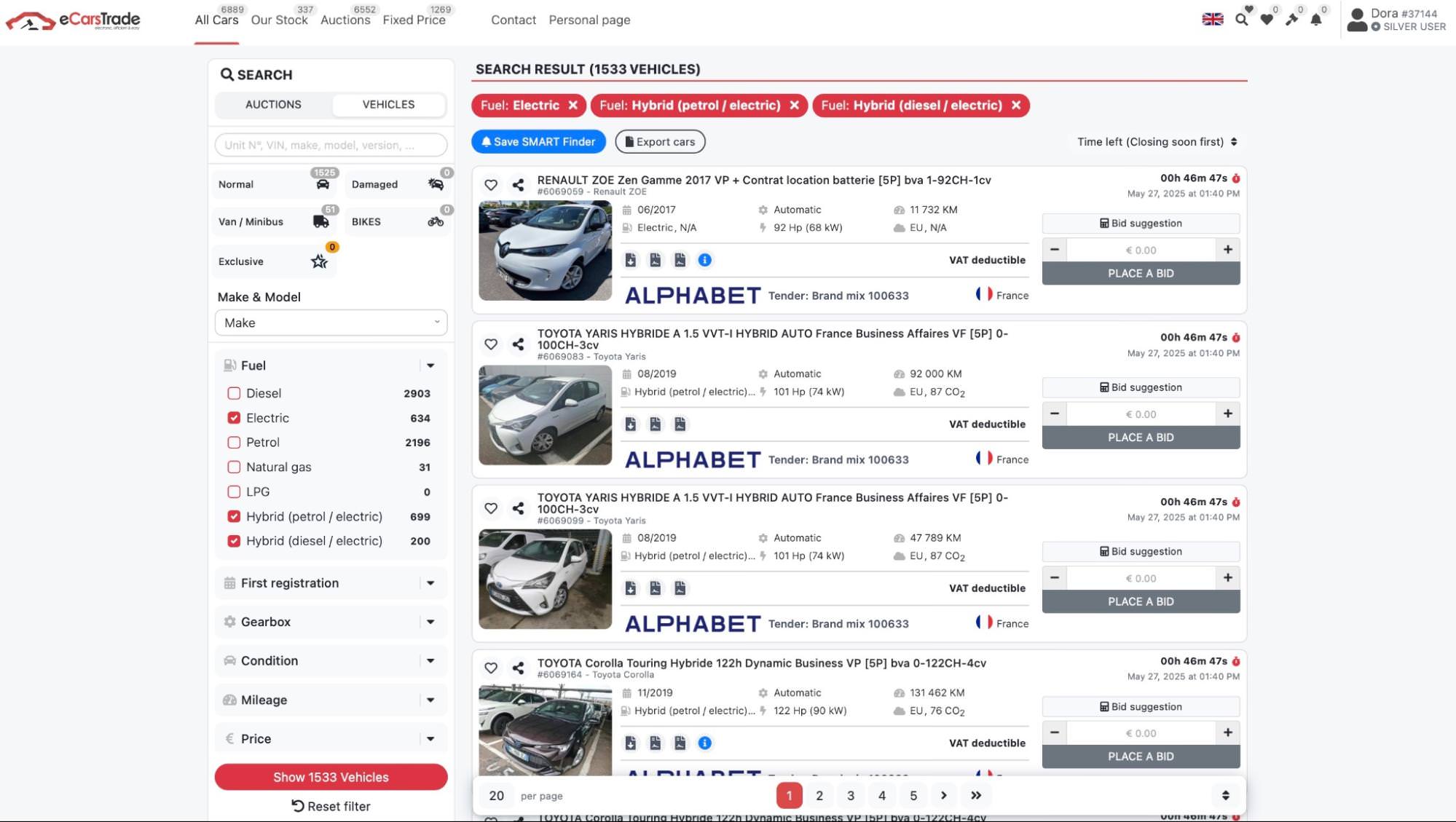Favorite the Renault ZOE listing heart icon

(491, 185)
